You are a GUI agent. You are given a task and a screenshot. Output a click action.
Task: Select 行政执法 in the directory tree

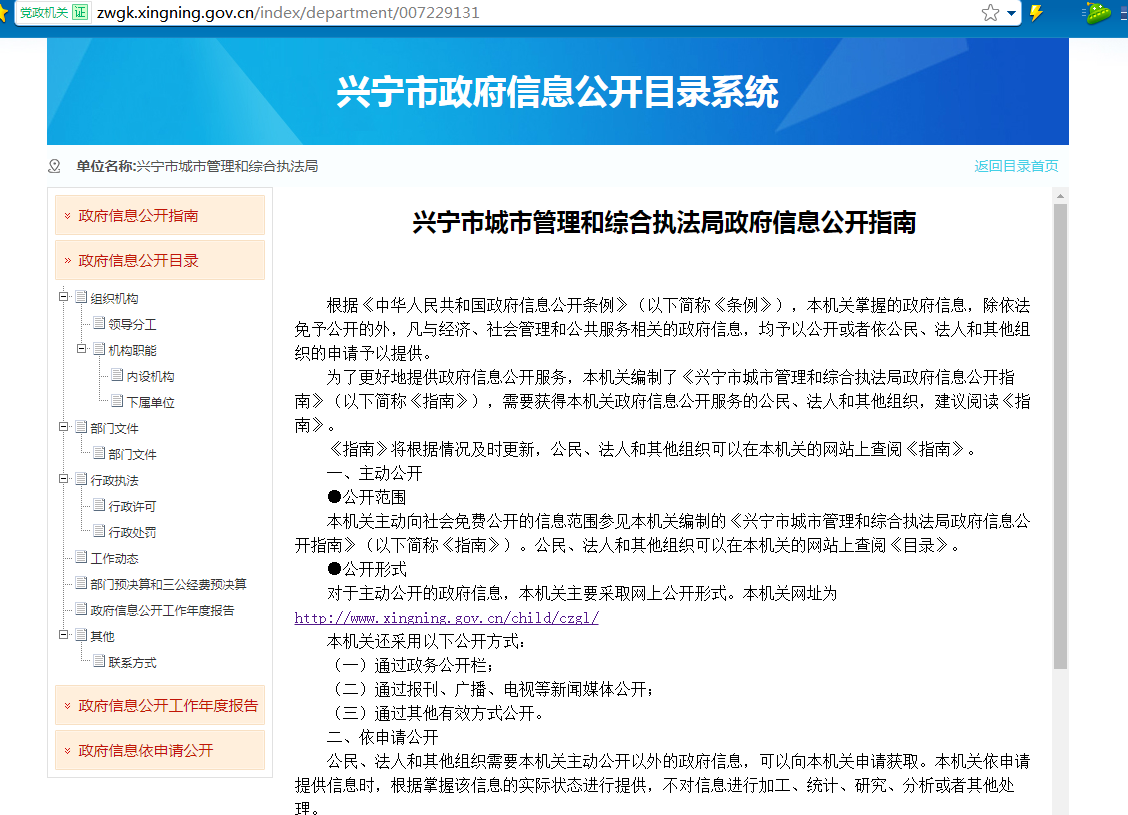[x=114, y=481]
